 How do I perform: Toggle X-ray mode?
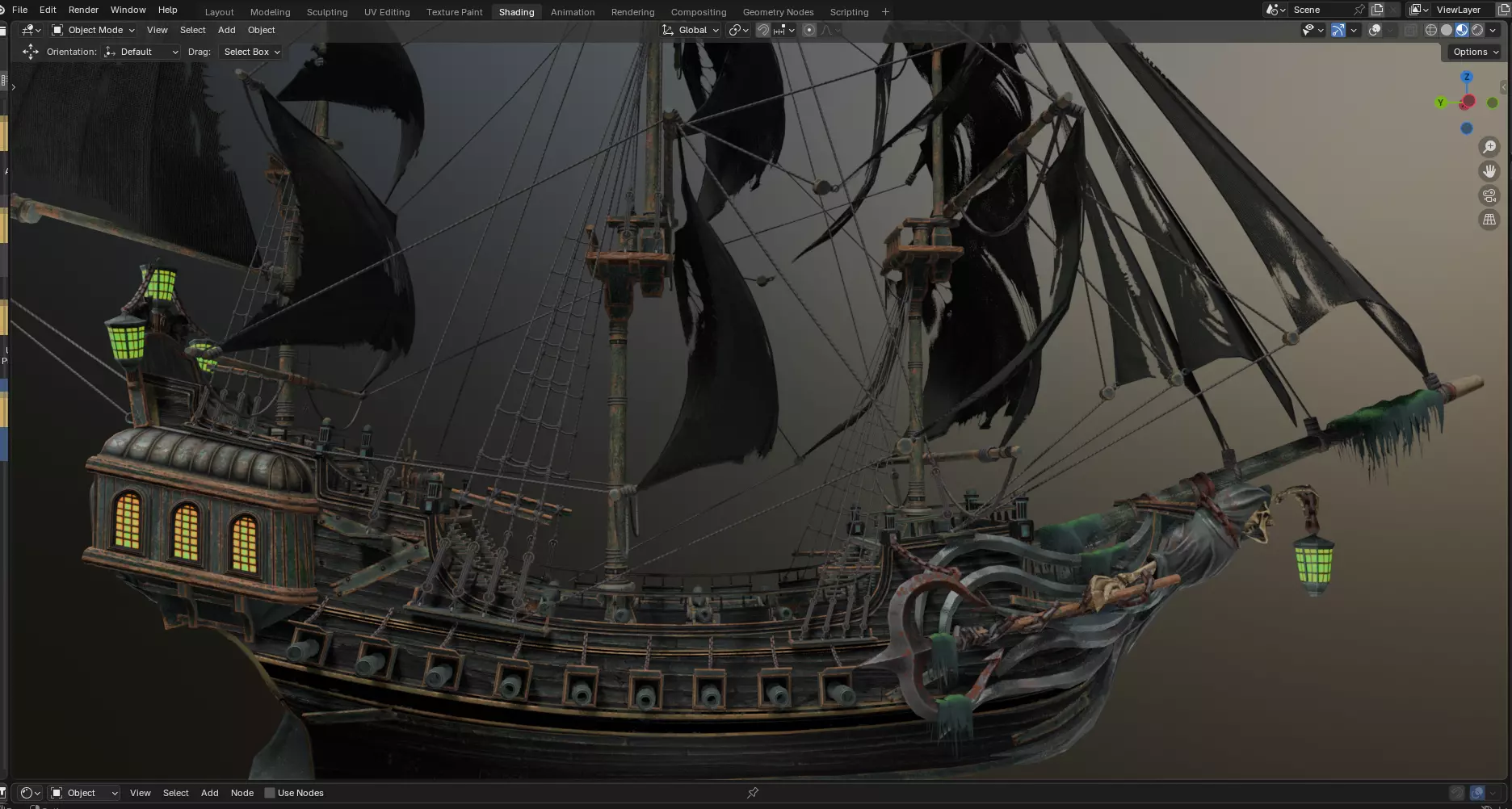(x=1410, y=30)
